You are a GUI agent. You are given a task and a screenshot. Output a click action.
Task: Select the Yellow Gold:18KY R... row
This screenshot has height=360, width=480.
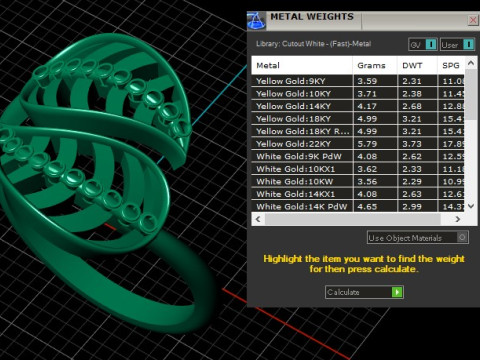pos(358,131)
